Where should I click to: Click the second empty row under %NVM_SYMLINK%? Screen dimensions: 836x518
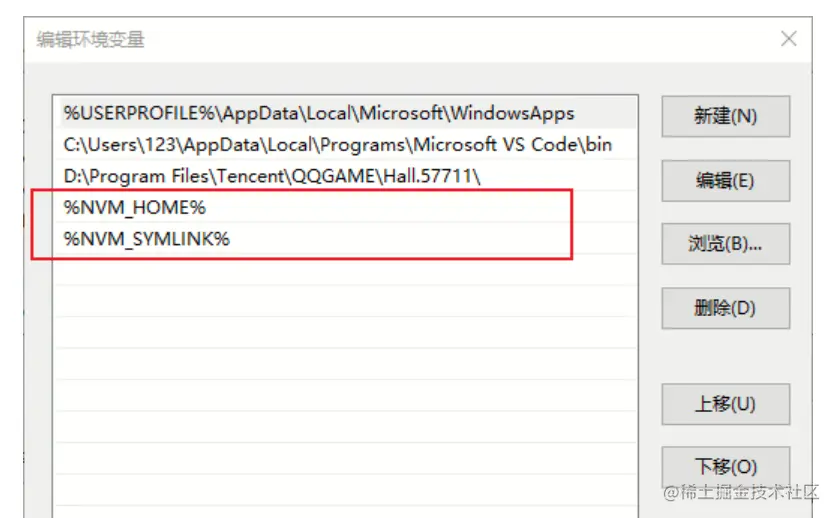[345, 302]
